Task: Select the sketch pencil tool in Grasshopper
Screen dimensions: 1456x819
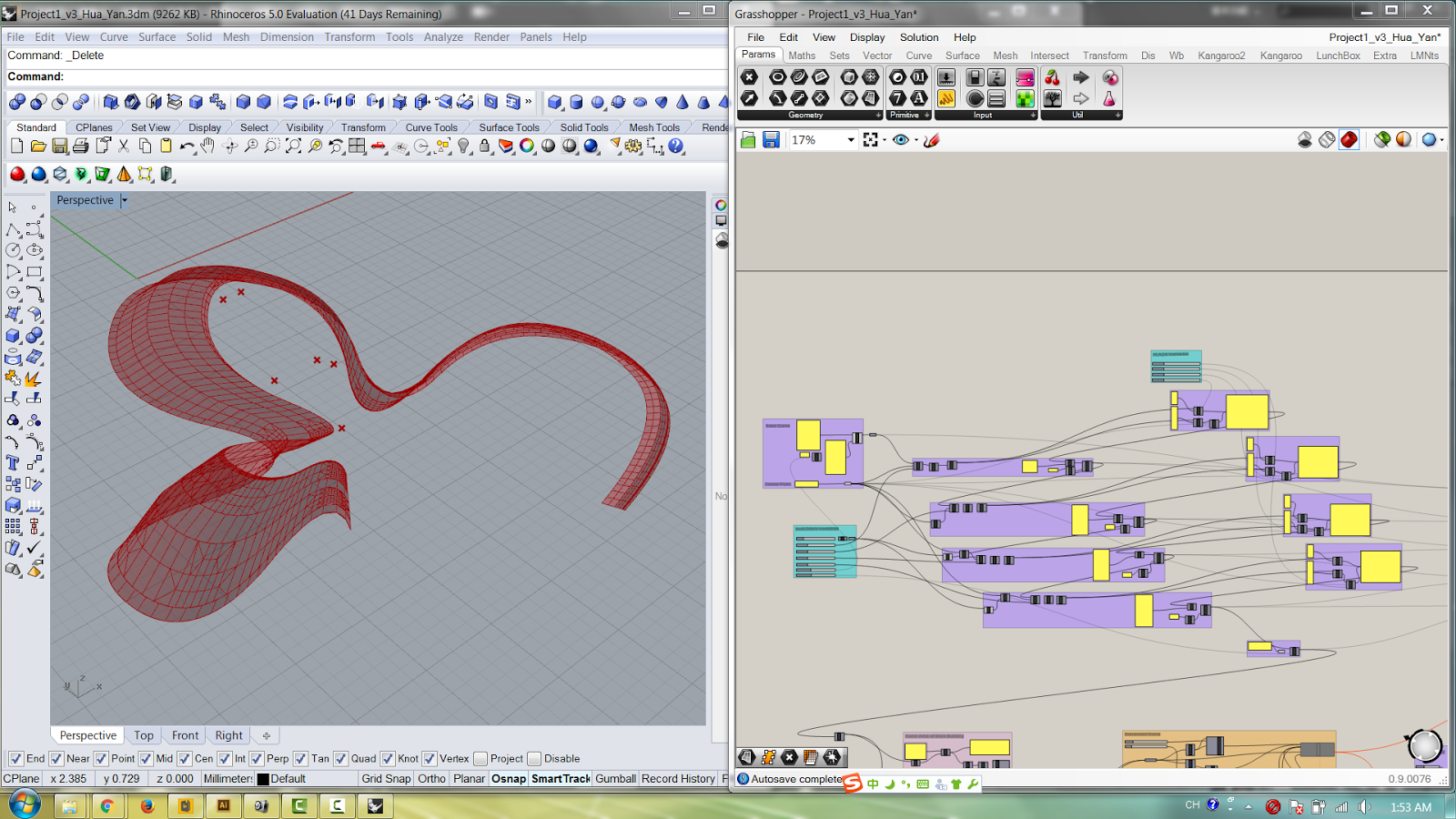Action: coord(931,139)
